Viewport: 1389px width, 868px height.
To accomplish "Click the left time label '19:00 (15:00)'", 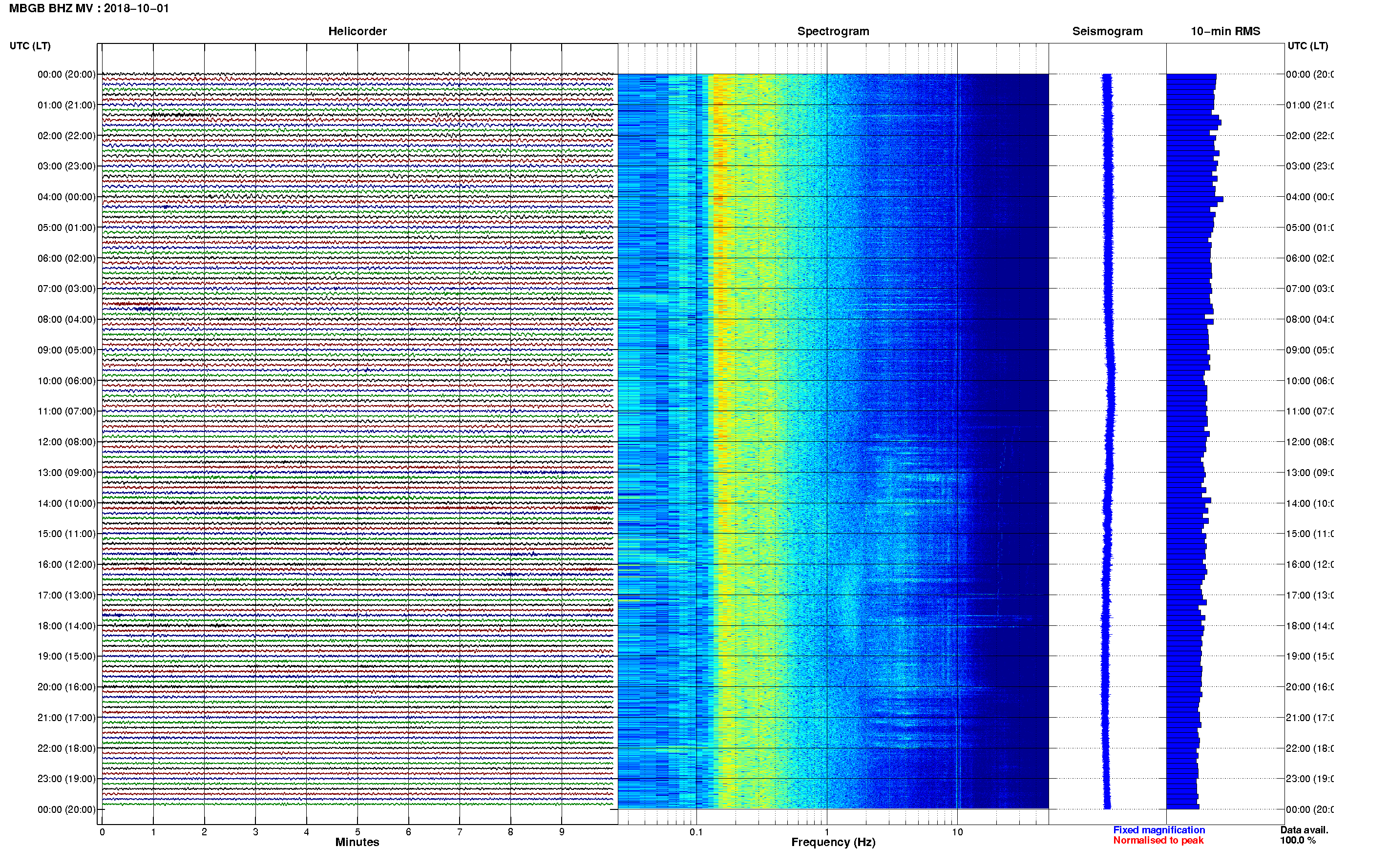I will (x=66, y=656).
